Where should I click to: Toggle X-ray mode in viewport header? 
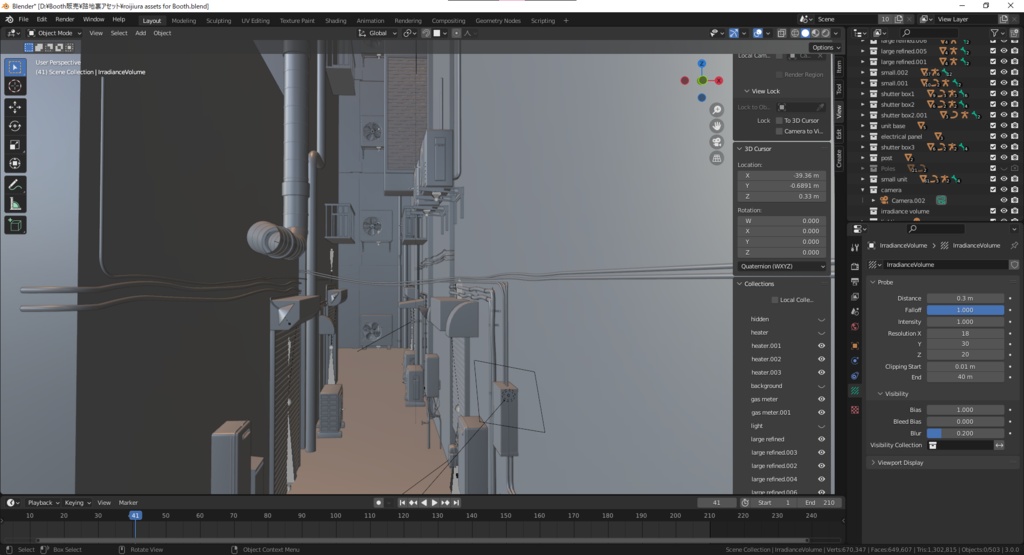pyautogui.click(x=781, y=33)
